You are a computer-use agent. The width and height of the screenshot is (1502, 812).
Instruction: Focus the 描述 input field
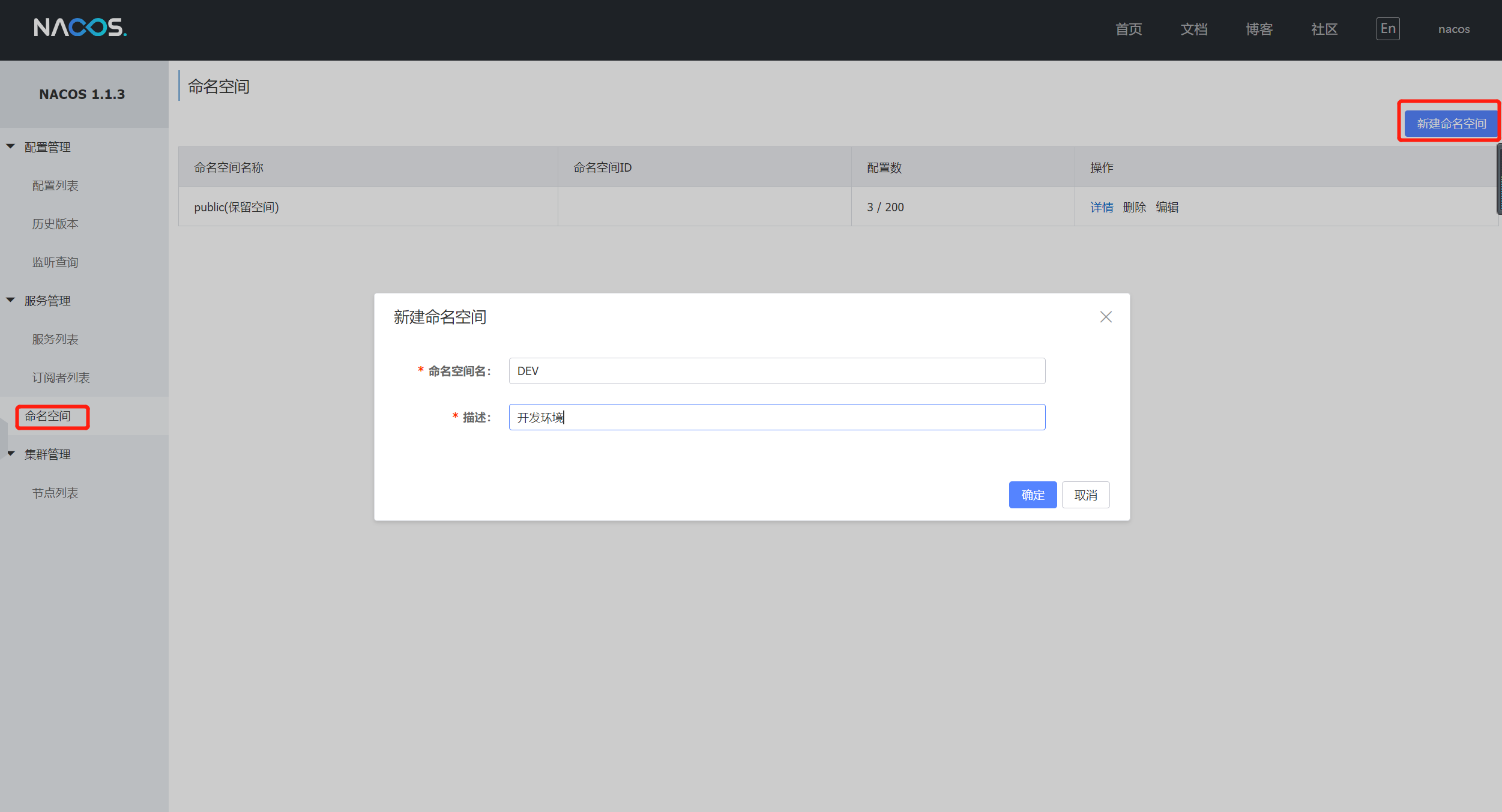777,417
